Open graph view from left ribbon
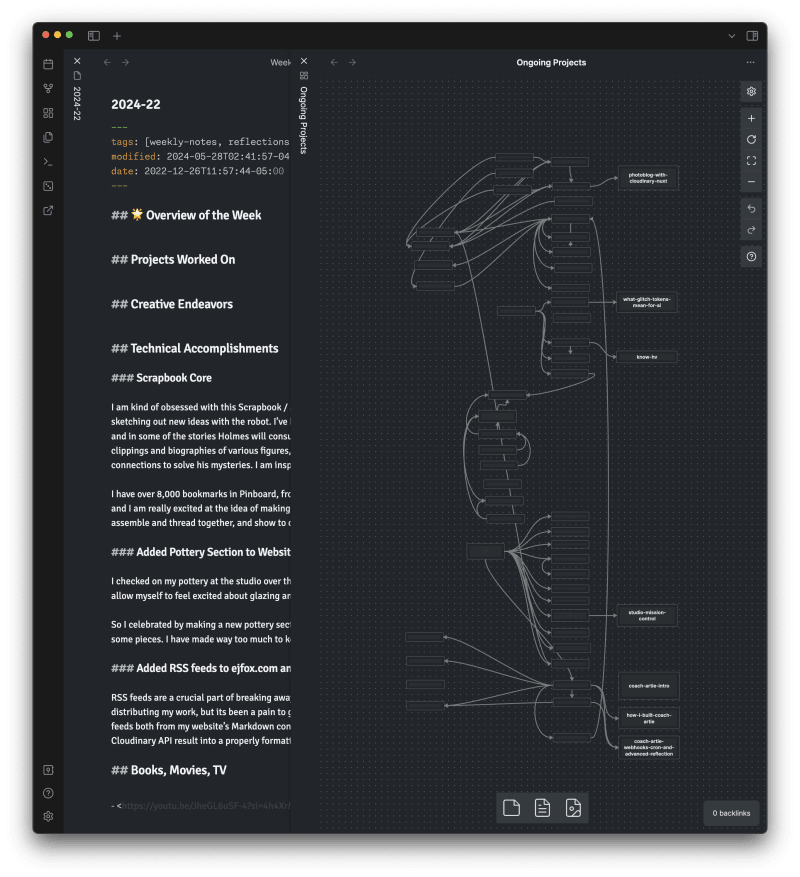 (48, 88)
